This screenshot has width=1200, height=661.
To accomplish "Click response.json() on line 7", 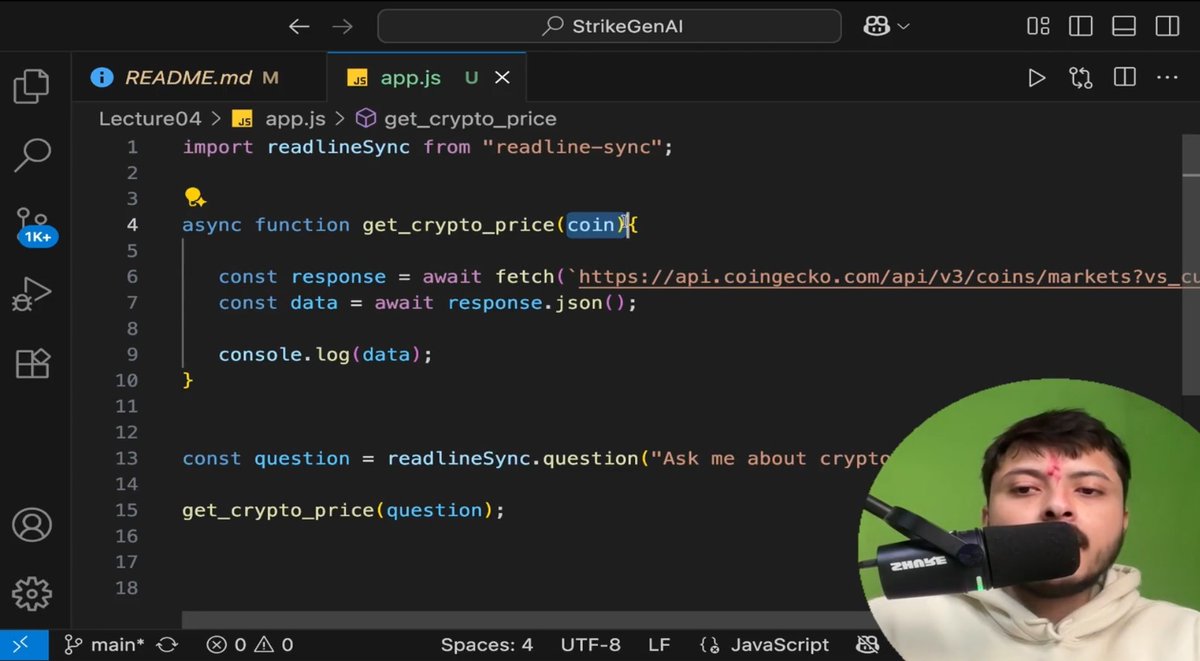I will 536,302.
